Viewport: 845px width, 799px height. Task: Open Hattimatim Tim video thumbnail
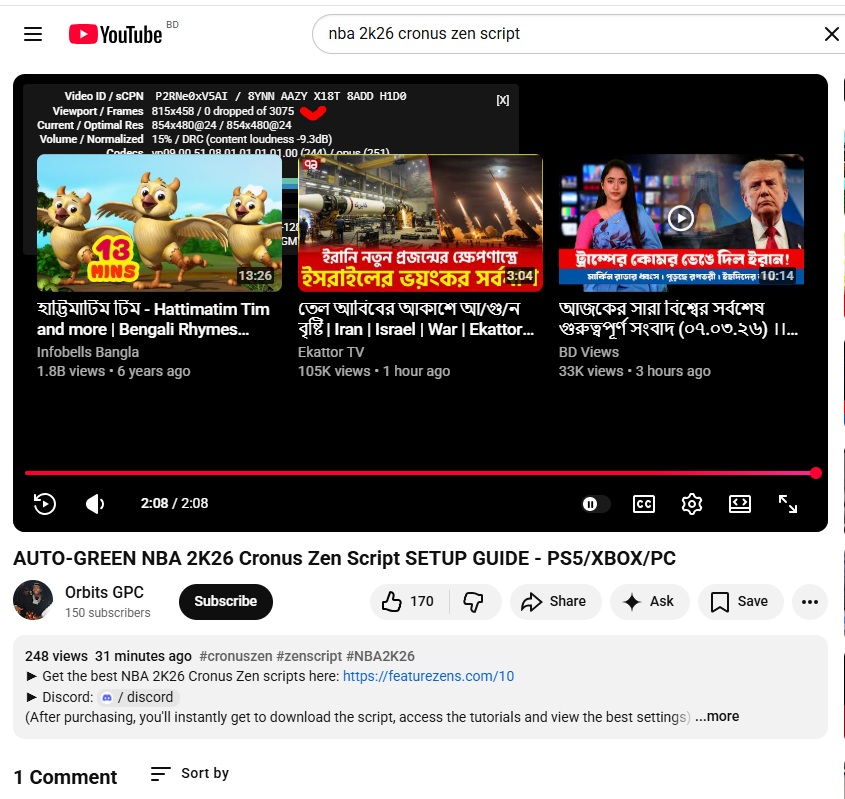tap(159, 223)
